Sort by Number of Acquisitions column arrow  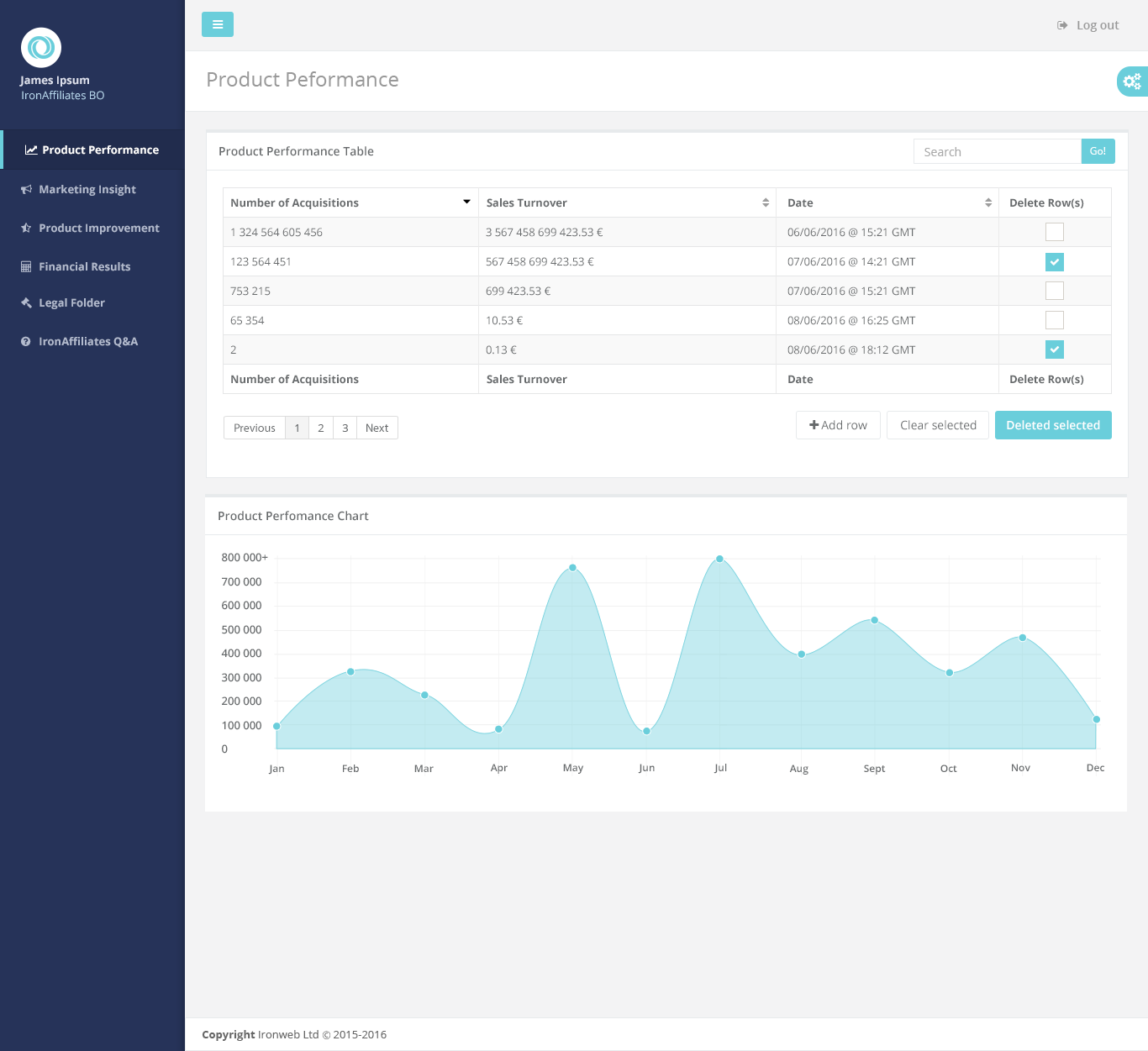(x=466, y=202)
